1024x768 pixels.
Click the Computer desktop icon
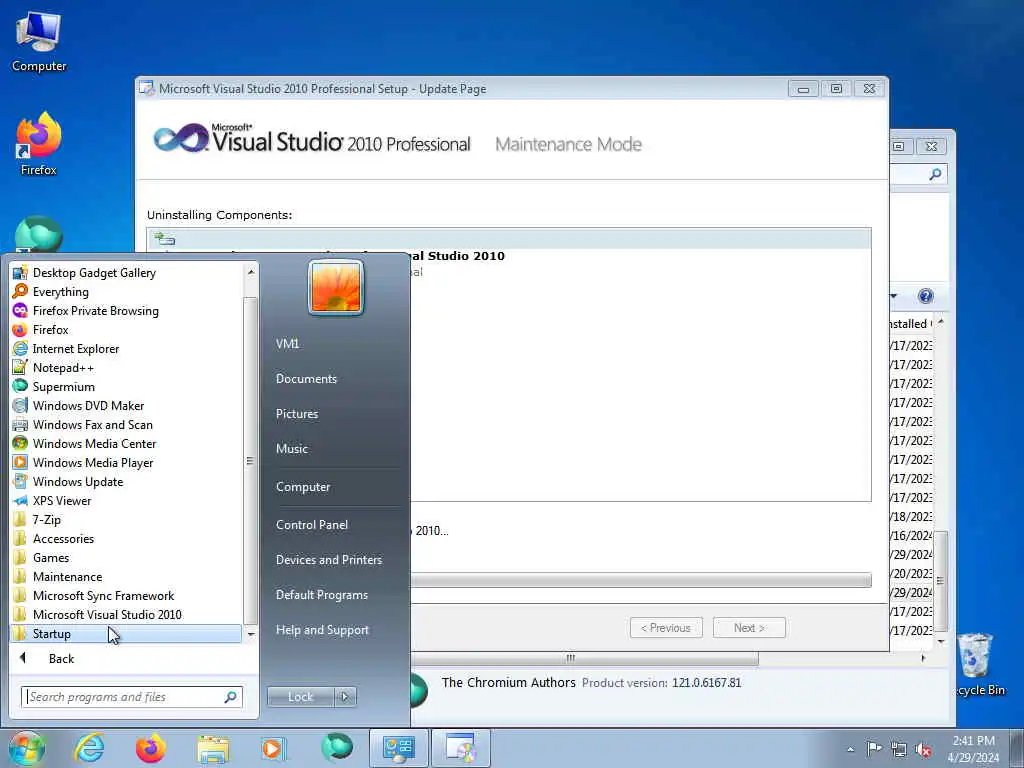[x=39, y=42]
